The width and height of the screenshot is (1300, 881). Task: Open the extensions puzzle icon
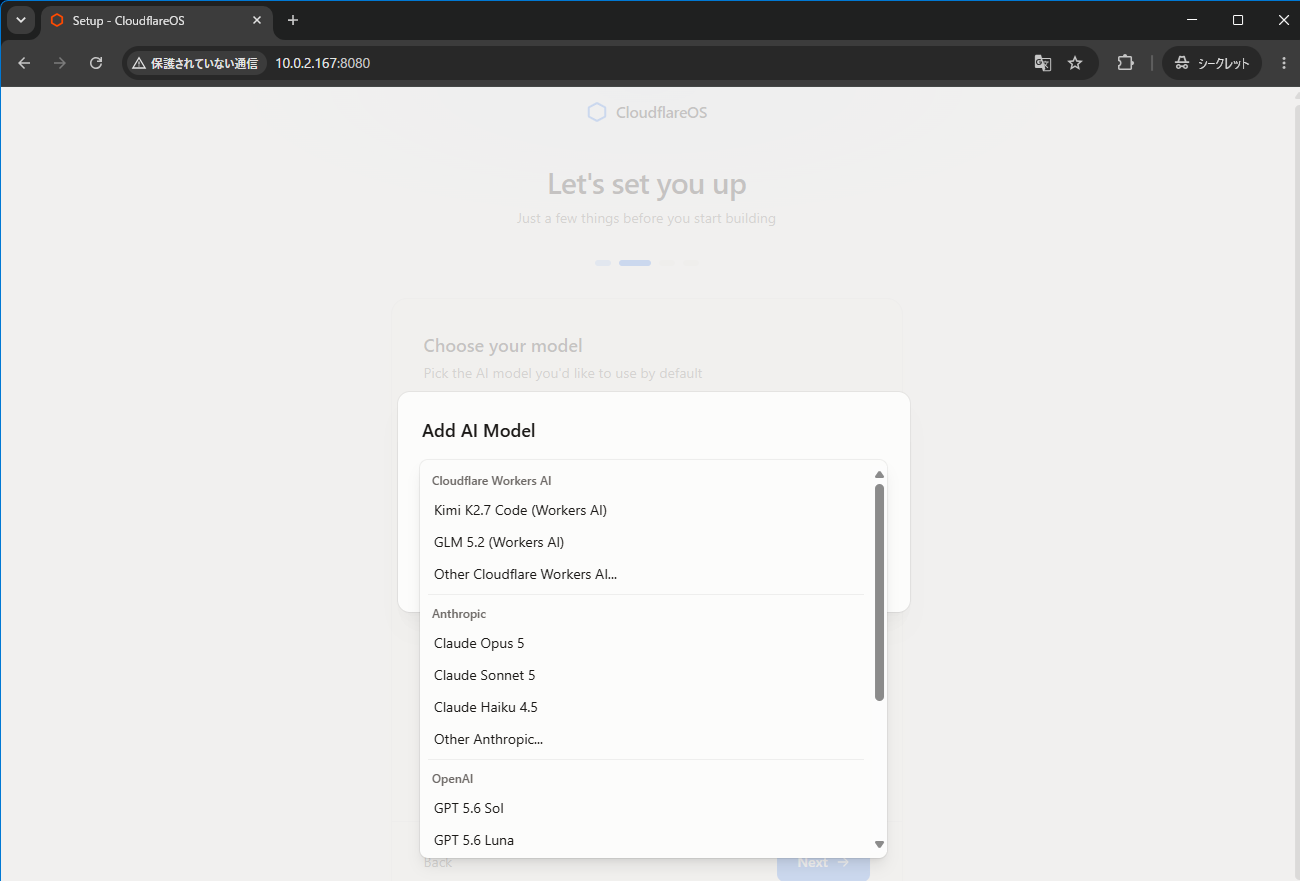coord(1125,63)
